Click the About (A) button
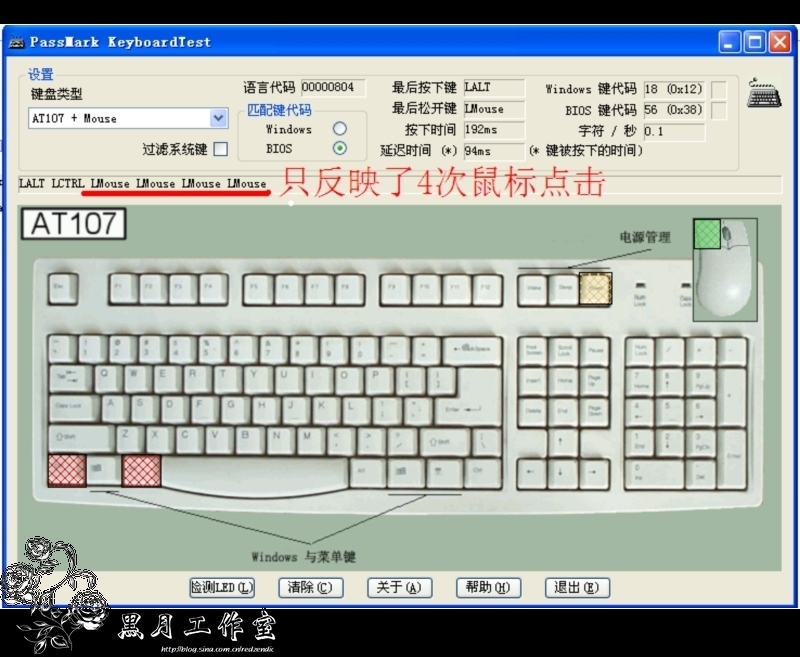This screenshot has height=657, width=800. [x=399, y=588]
